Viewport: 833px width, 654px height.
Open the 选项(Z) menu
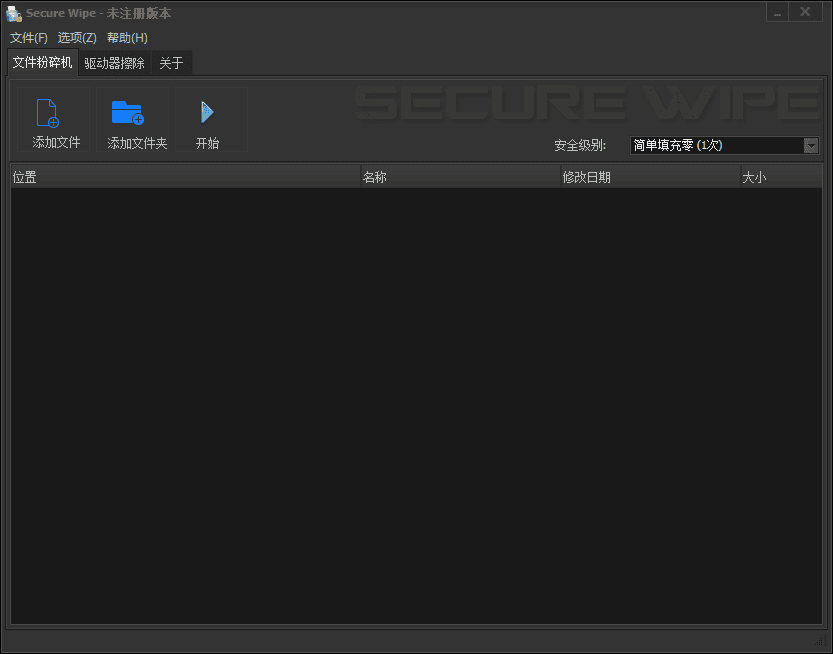tap(77, 37)
